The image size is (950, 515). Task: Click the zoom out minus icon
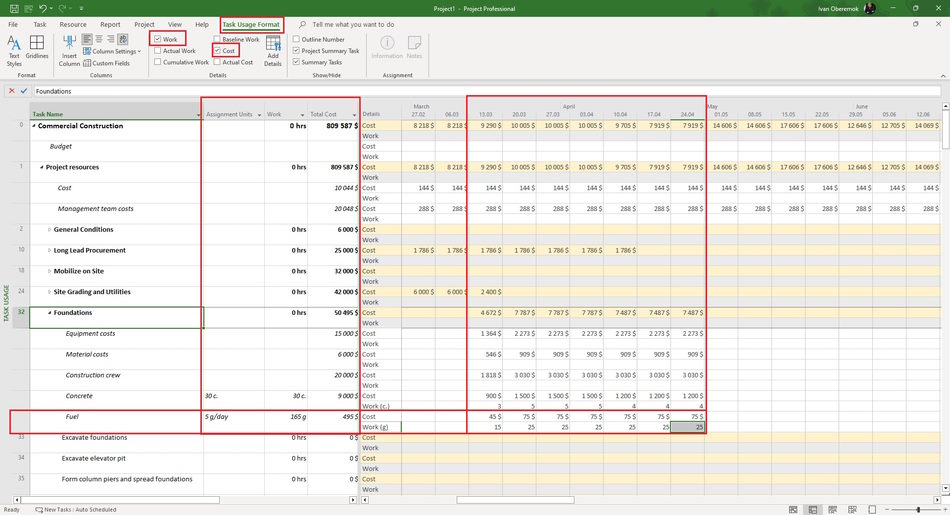click(887, 510)
